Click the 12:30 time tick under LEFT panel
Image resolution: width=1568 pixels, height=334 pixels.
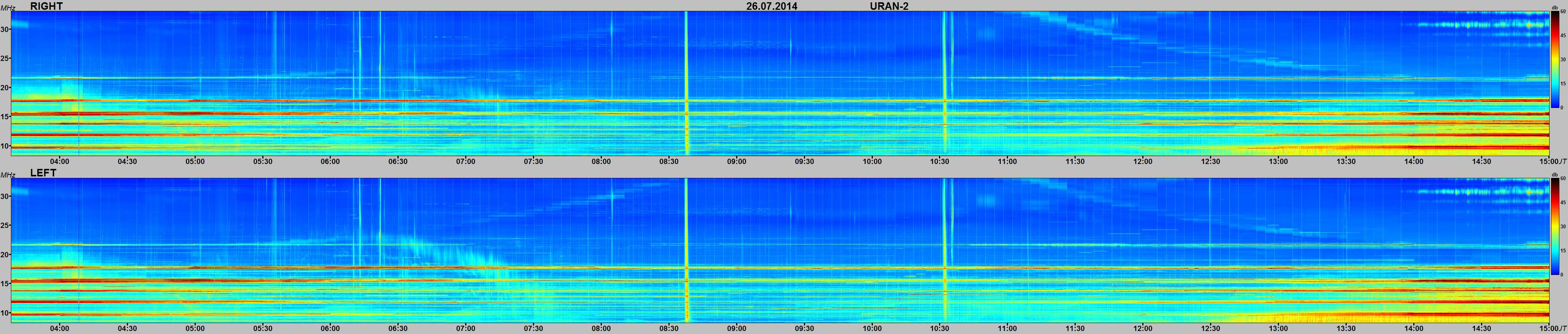click(x=1211, y=328)
